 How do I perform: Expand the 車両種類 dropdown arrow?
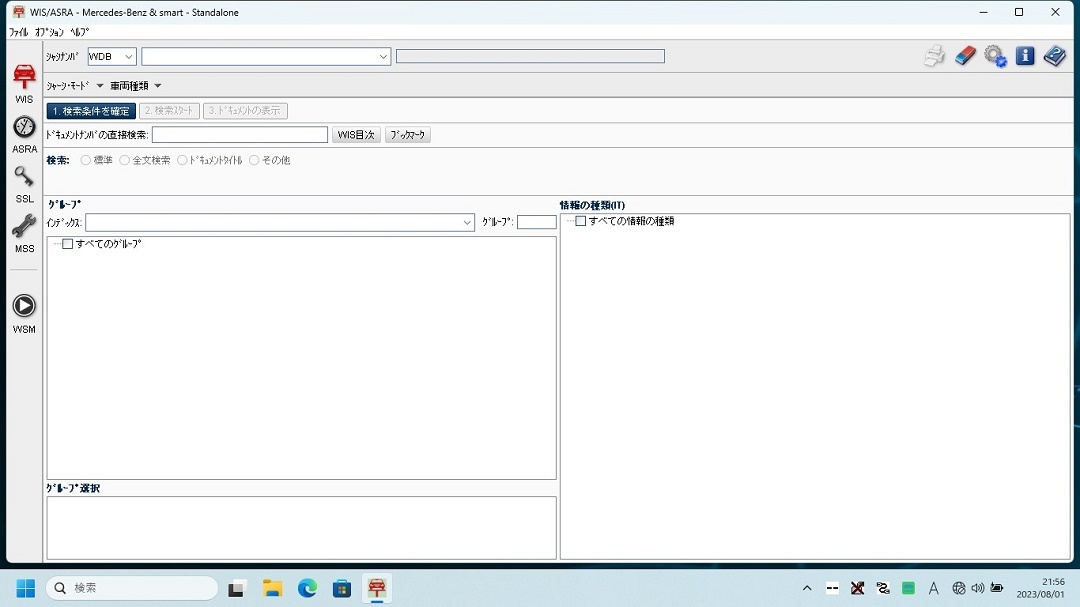pyautogui.click(x=158, y=86)
